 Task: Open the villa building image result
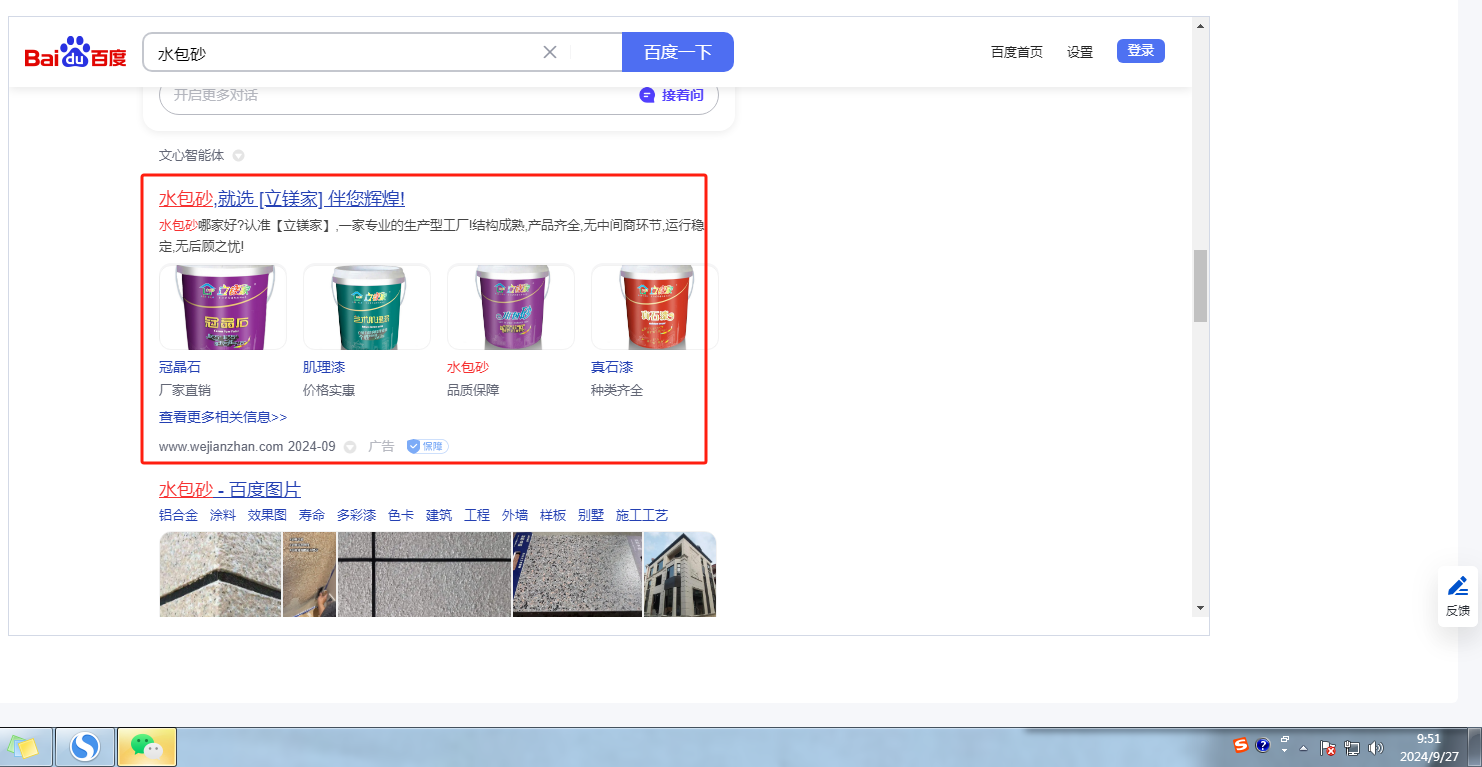(x=680, y=574)
